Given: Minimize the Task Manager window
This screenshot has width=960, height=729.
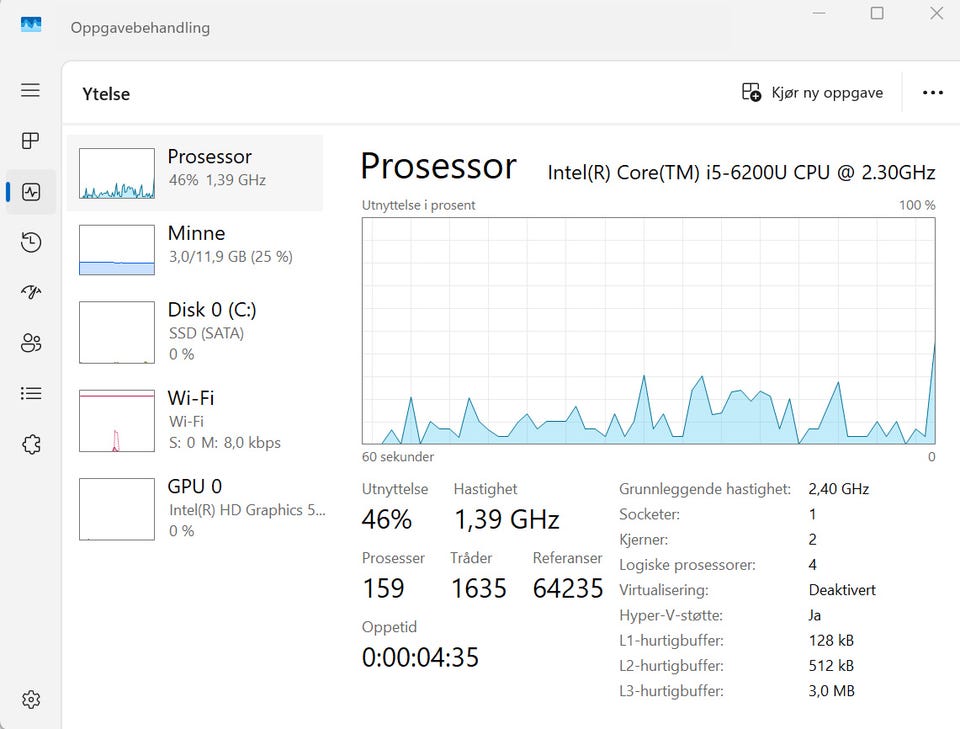Looking at the screenshot, I should (x=819, y=13).
